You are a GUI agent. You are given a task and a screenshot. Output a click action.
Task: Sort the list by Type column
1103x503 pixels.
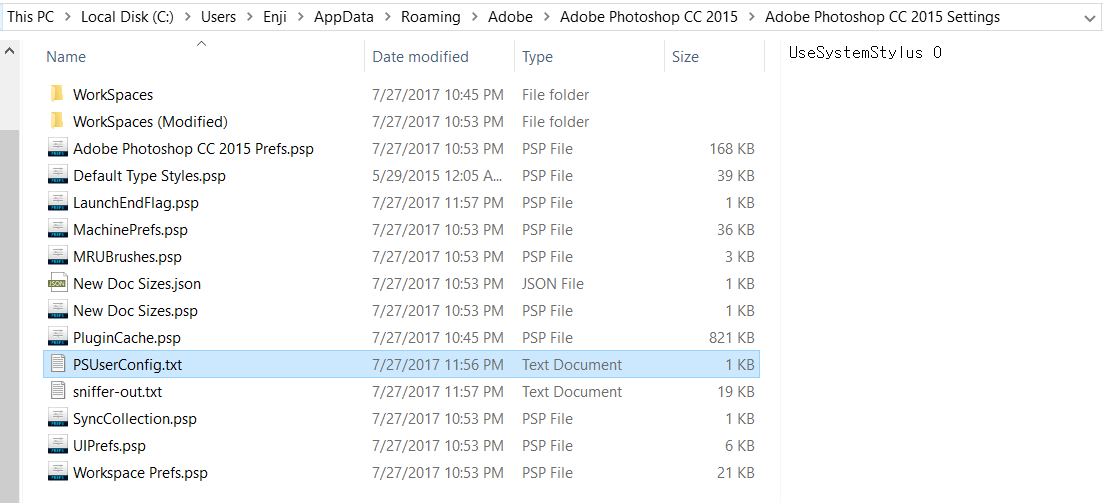click(x=537, y=56)
